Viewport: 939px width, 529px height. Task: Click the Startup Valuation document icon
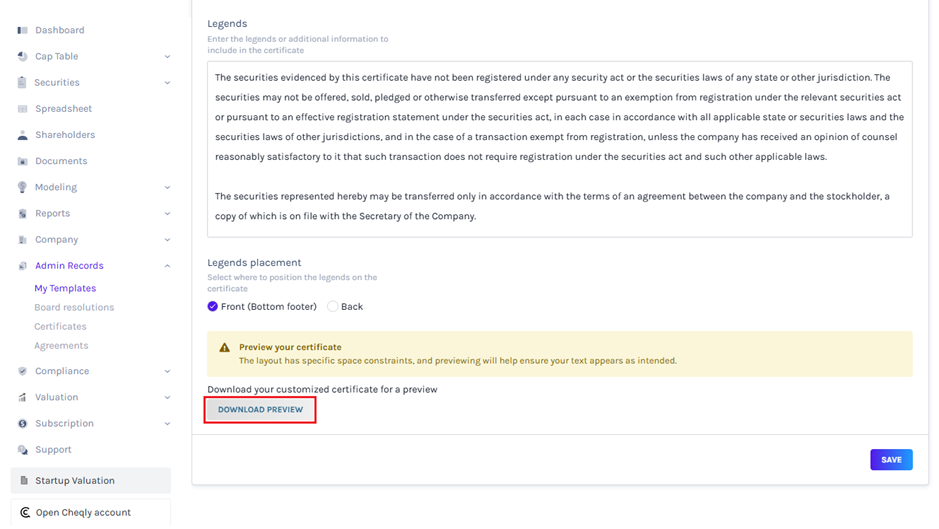pyautogui.click(x=24, y=481)
